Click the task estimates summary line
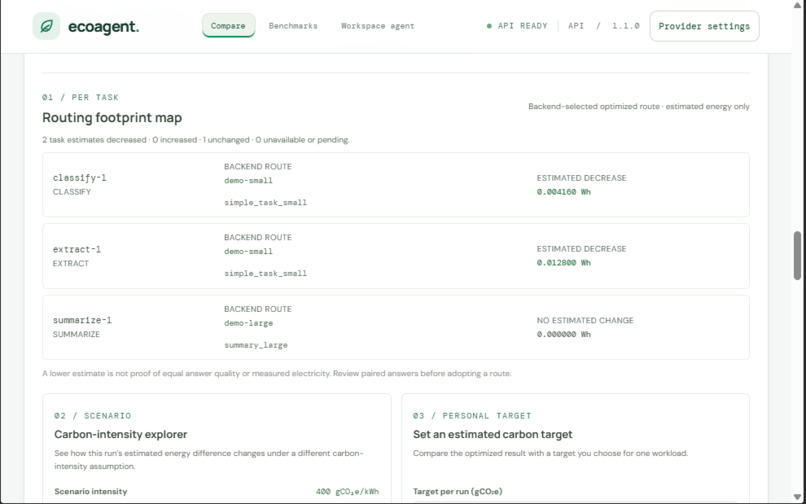The height and width of the screenshot is (504, 806). pyautogui.click(x=196, y=140)
